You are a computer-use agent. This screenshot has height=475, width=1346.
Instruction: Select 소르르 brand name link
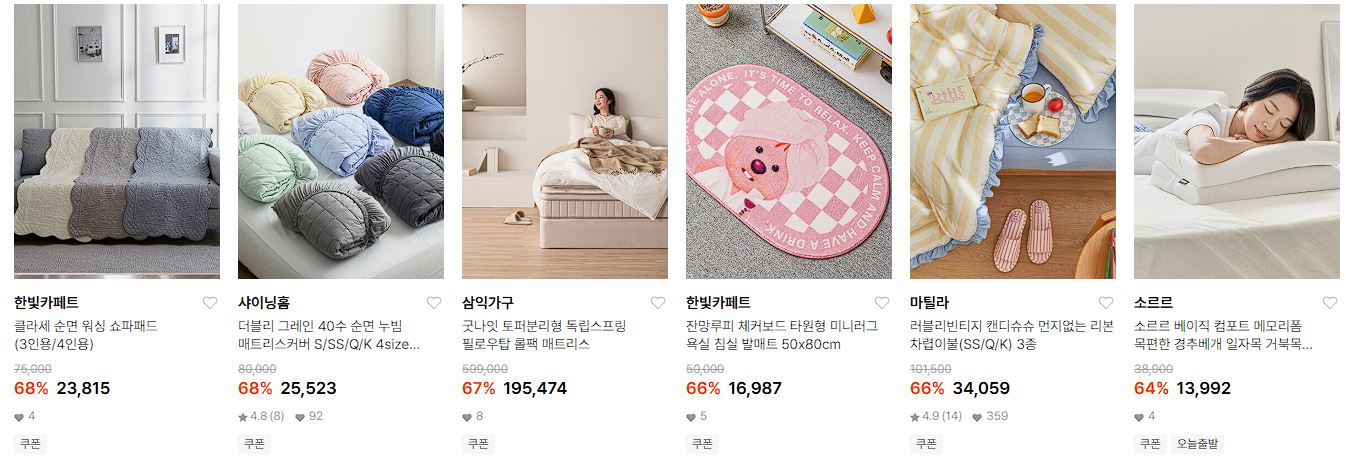click(x=1153, y=303)
